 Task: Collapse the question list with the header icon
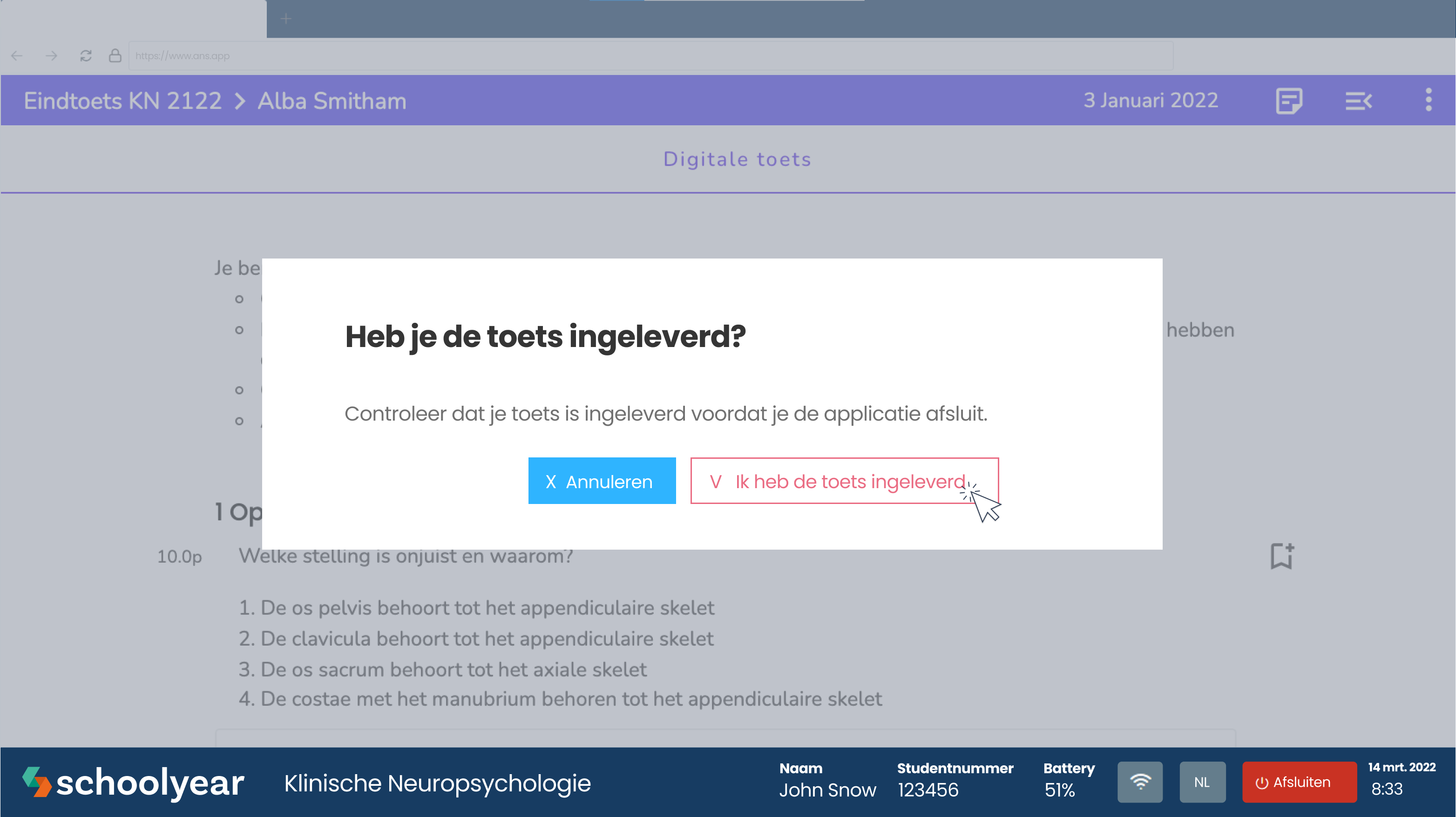point(1359,101)
